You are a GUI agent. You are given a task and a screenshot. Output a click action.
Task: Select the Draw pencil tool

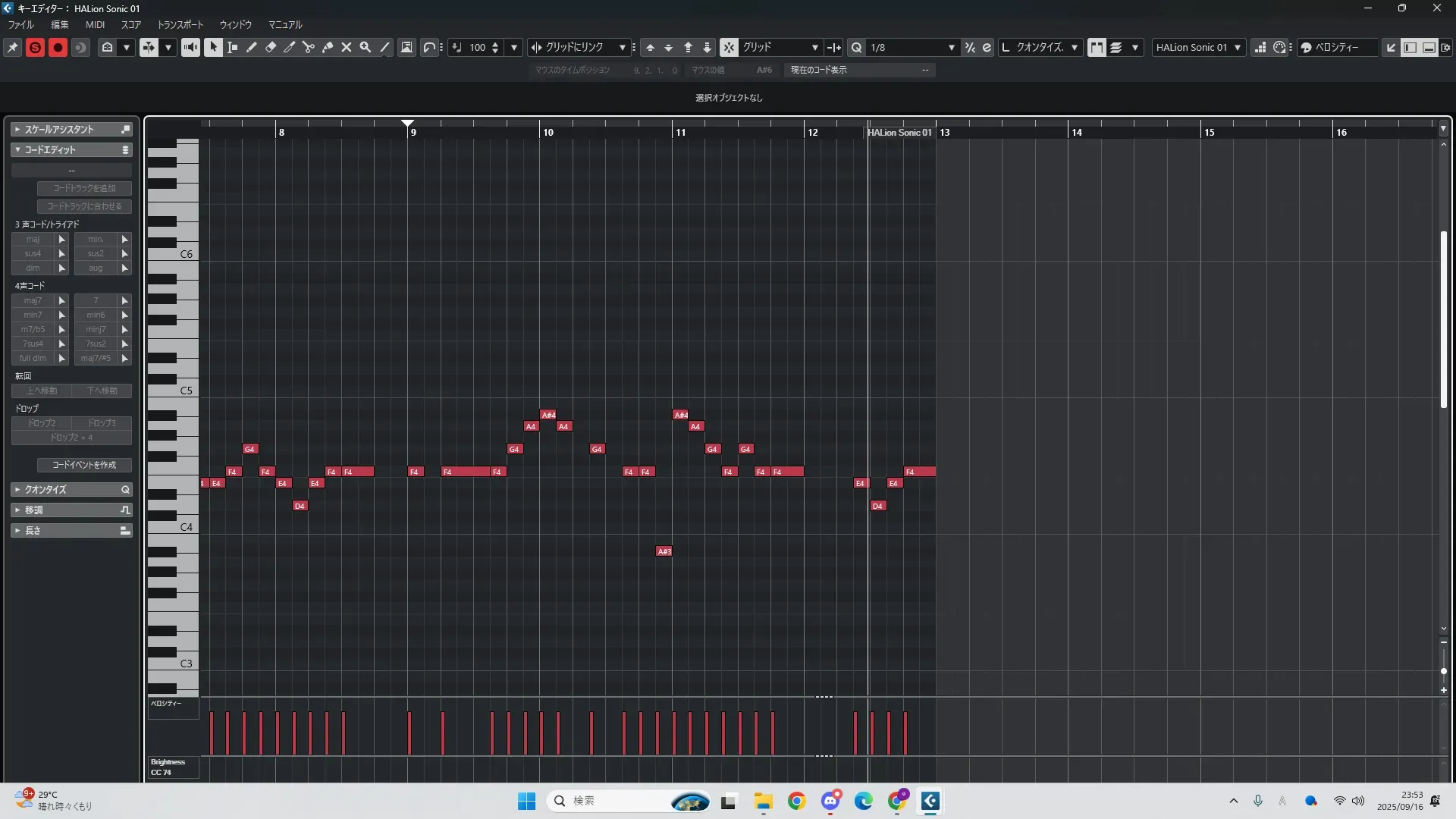(251, 47)
